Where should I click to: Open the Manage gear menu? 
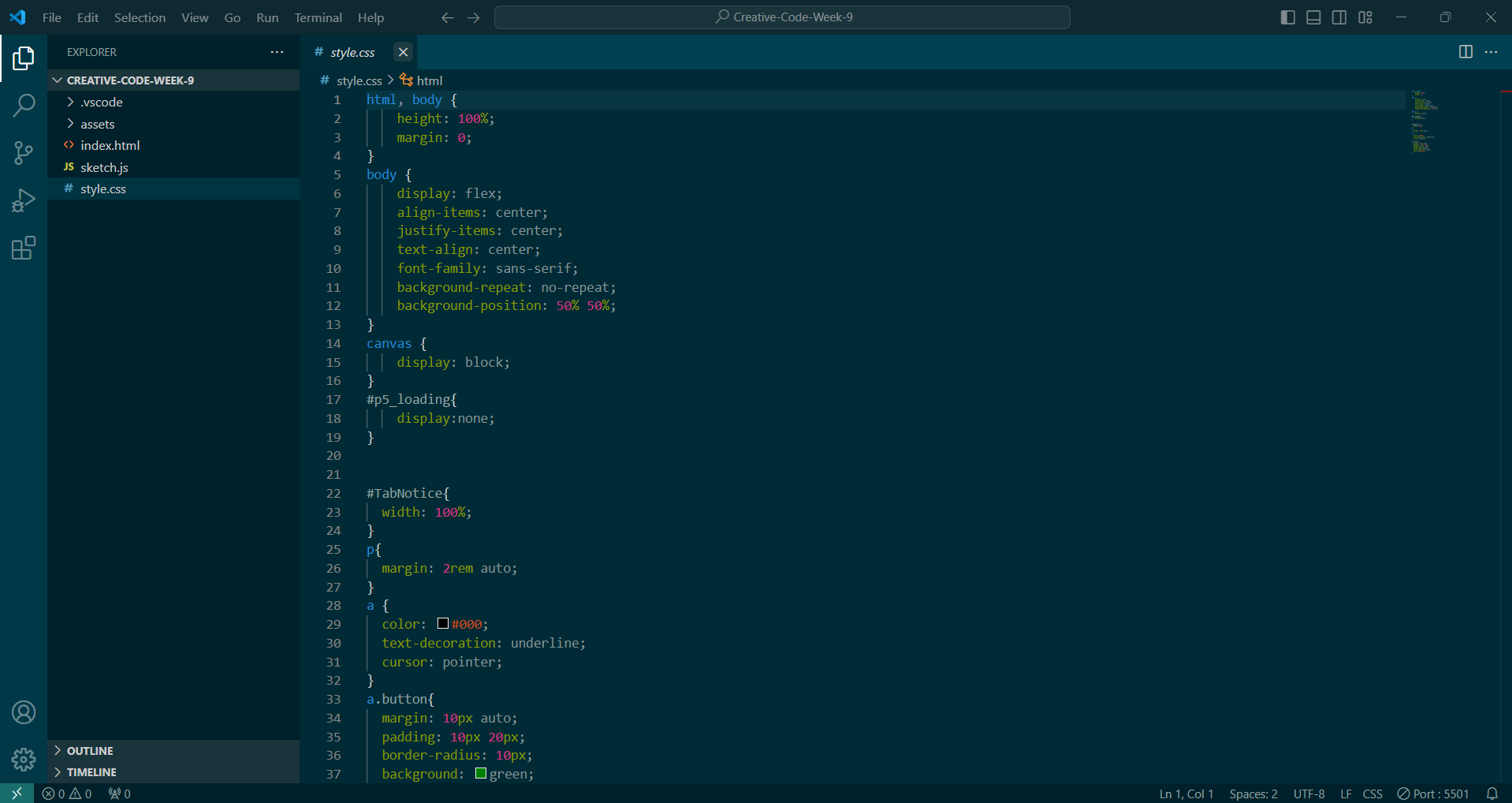(x=24, y=759)
